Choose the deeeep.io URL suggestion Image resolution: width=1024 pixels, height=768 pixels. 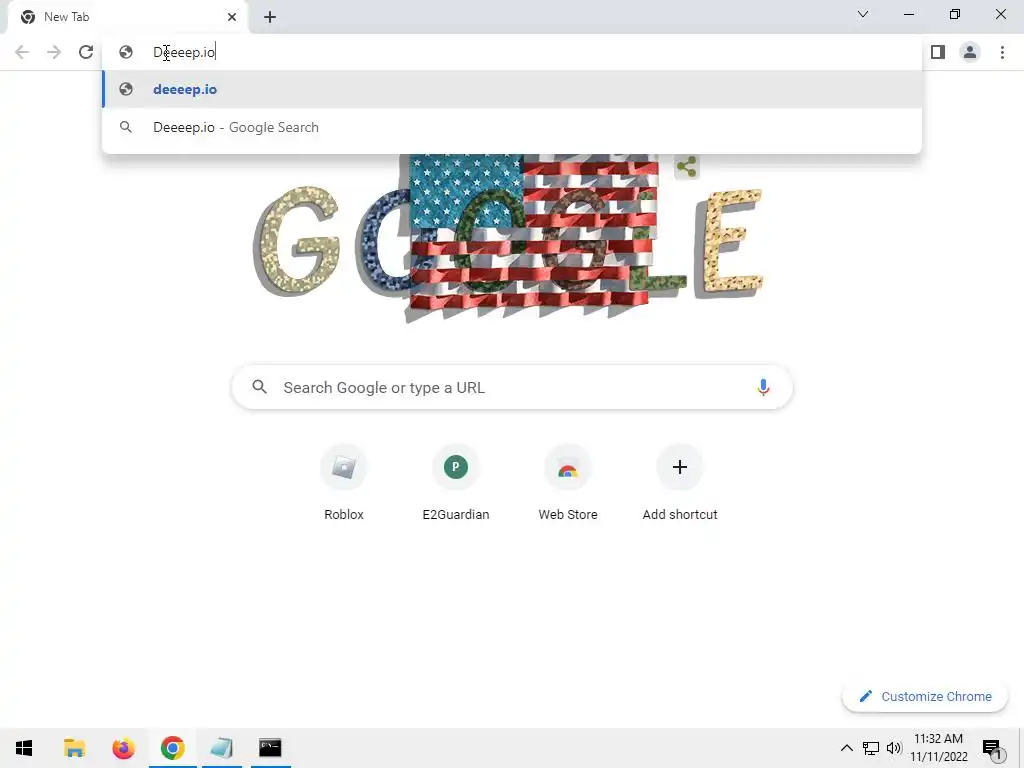512,89
